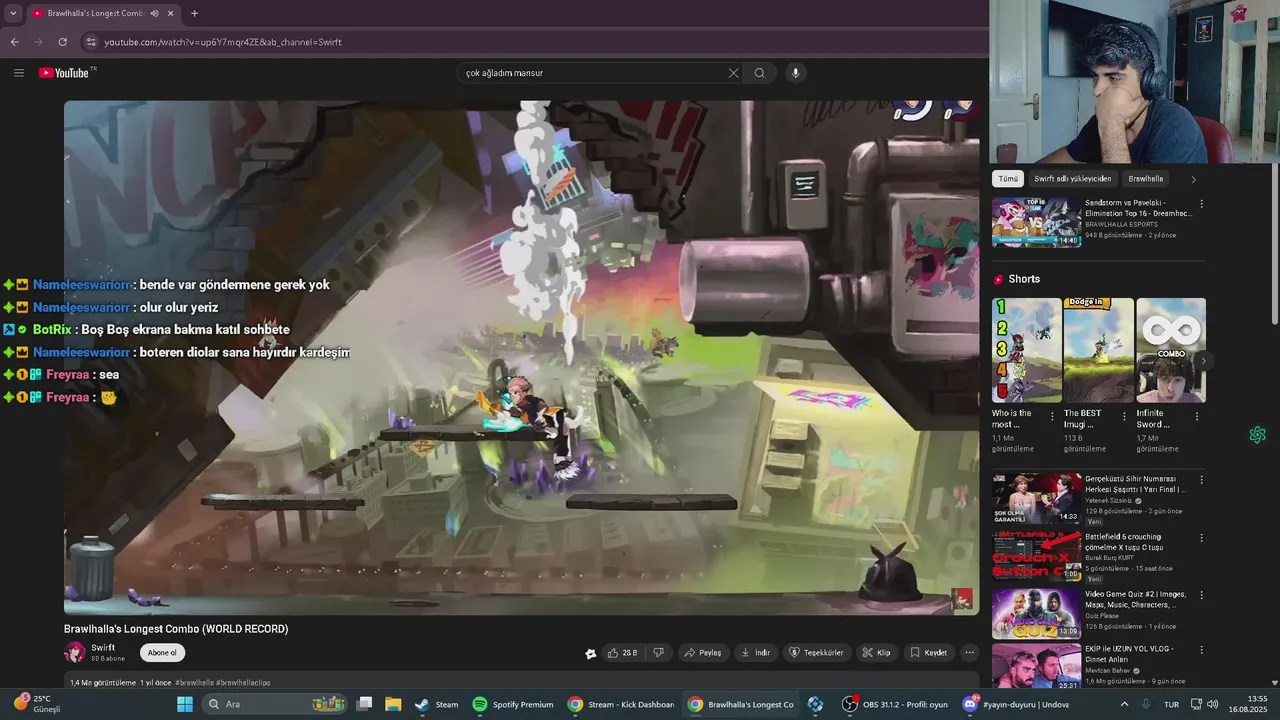Click the Teşekkürler thanks button
The width and height of the screenshot is (1280, 720).
pos(816,653)
